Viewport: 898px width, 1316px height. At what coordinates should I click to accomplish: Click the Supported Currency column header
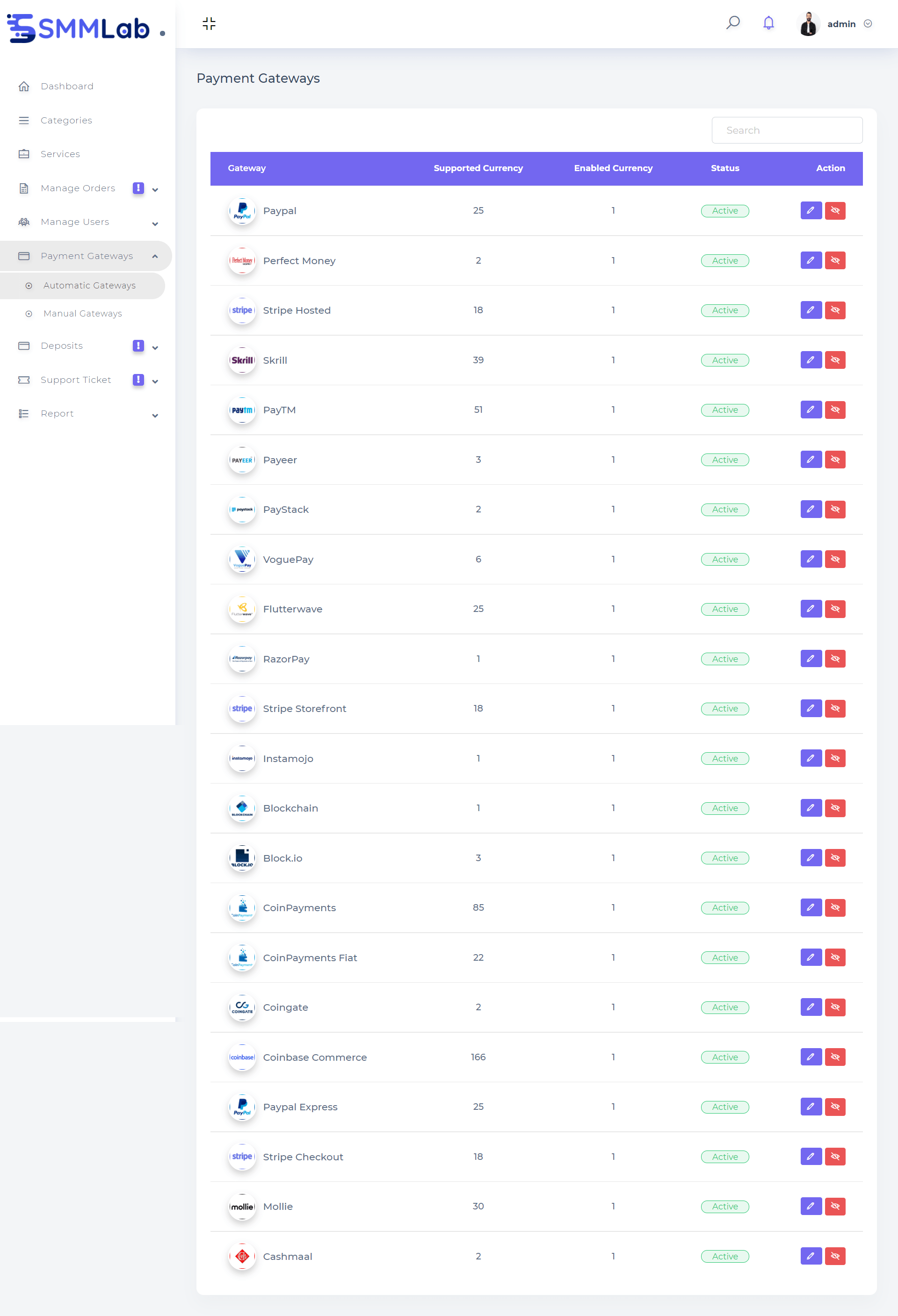click(478, 168)
